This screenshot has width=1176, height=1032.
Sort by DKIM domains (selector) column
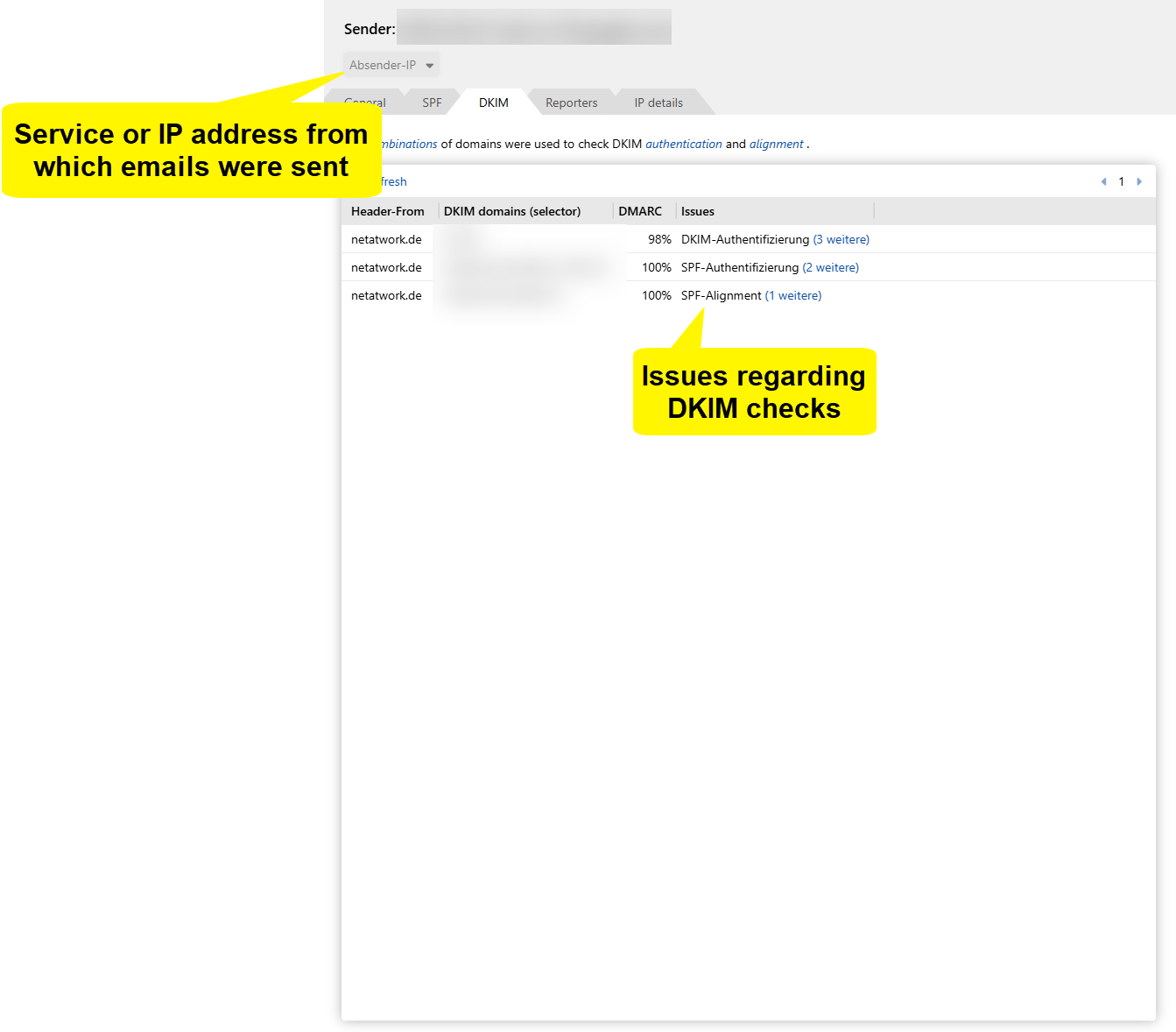(x=512, y=211)
